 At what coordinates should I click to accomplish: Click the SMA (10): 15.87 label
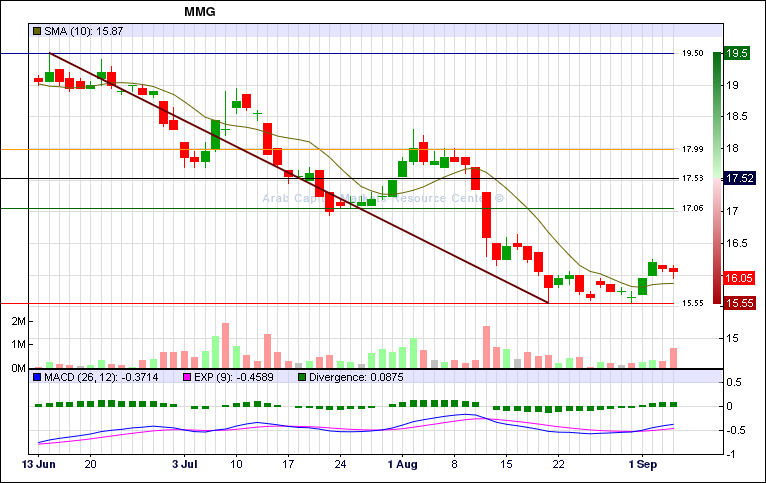(x=84, y=31)
